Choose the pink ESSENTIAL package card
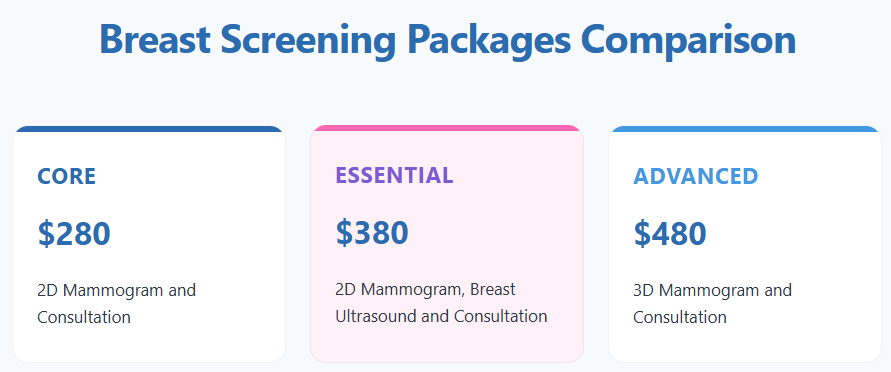This screenshot has height=372, width=891. 447,244
